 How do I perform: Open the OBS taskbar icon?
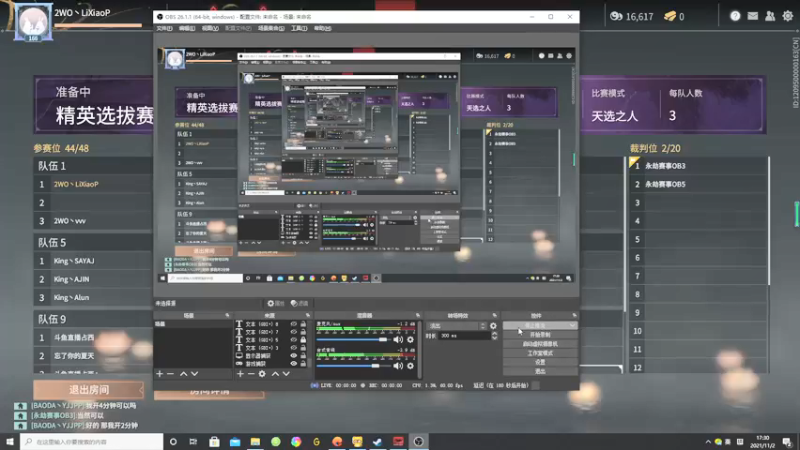click(418, 442)
